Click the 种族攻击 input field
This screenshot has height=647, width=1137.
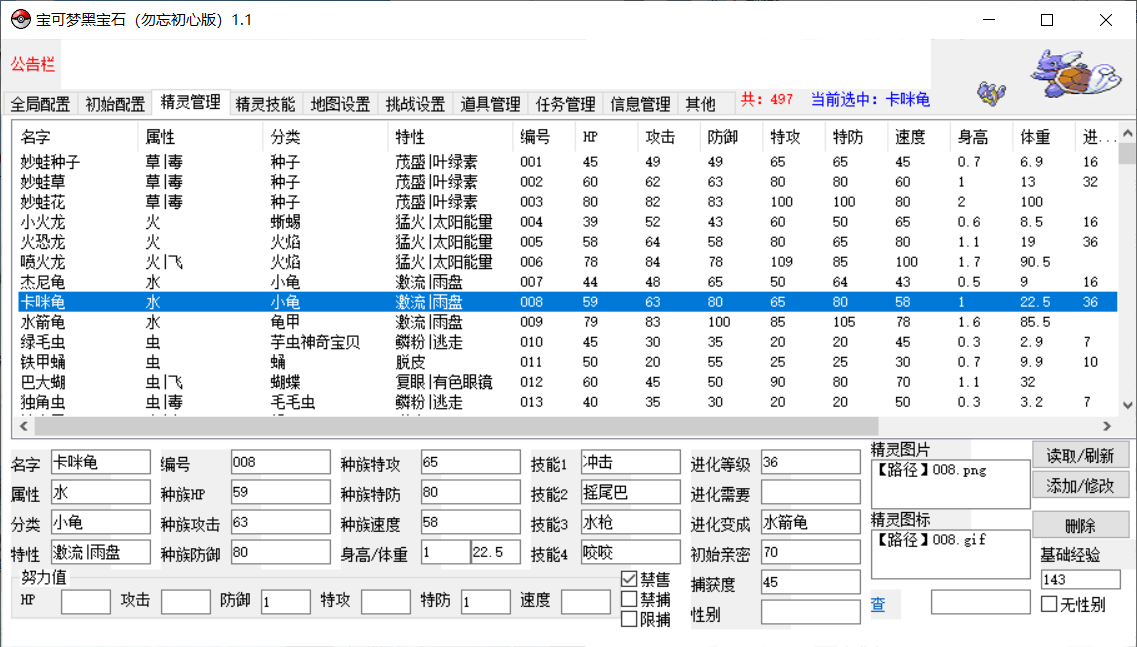click(281, 522)
